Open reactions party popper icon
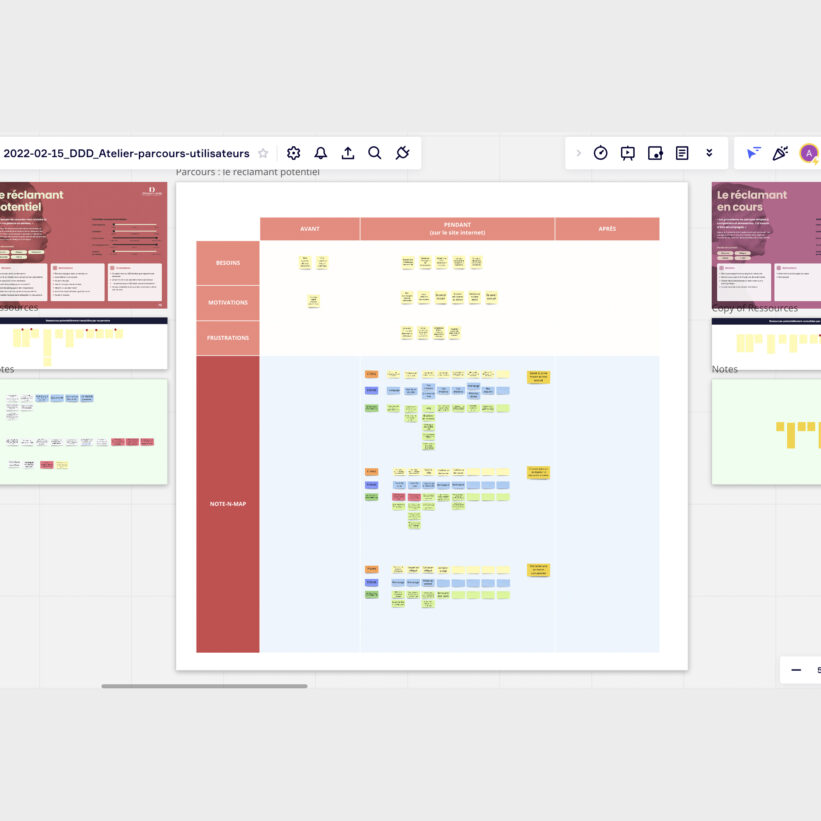Screen dimensions: 821x821 click(780, 153)
